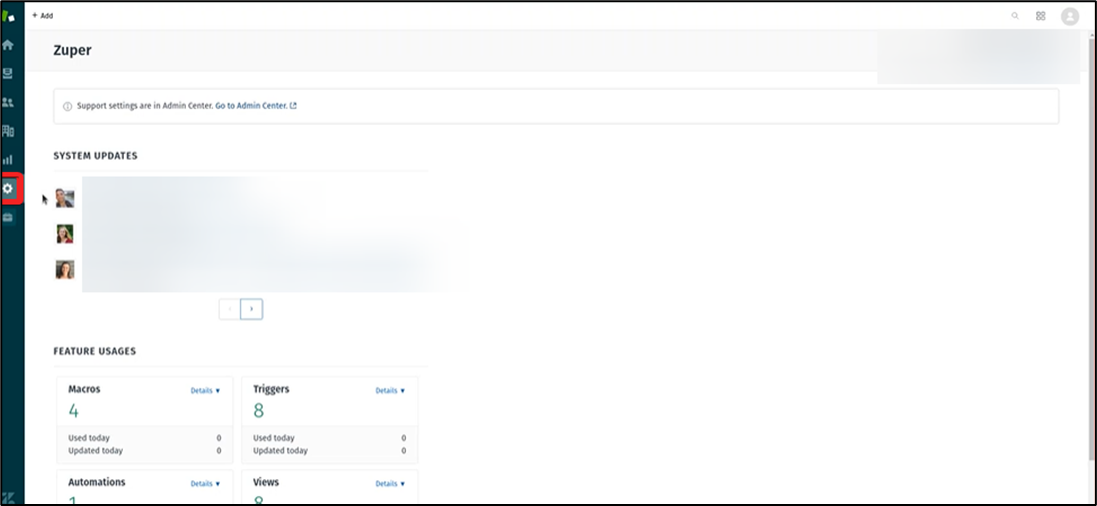Viewport: 1097px width, 506px height.
Task: Click first avatar in System Updates
Action: 65,198
